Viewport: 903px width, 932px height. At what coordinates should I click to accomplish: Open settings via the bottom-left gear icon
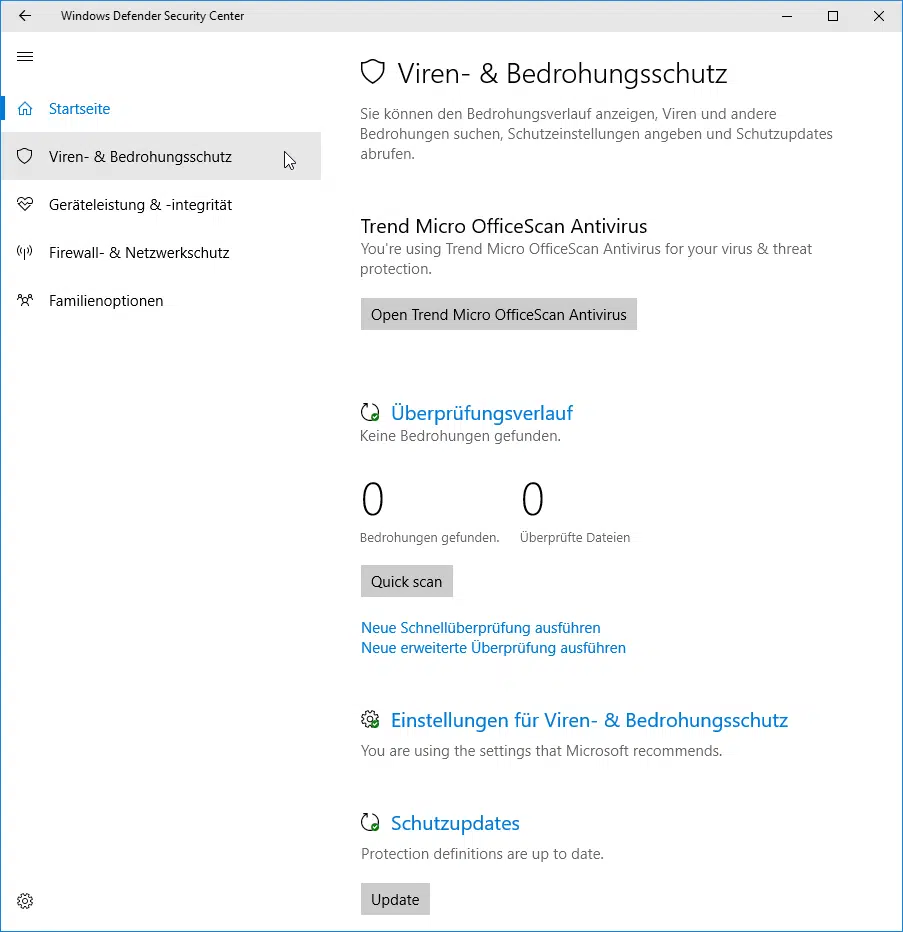25,901
